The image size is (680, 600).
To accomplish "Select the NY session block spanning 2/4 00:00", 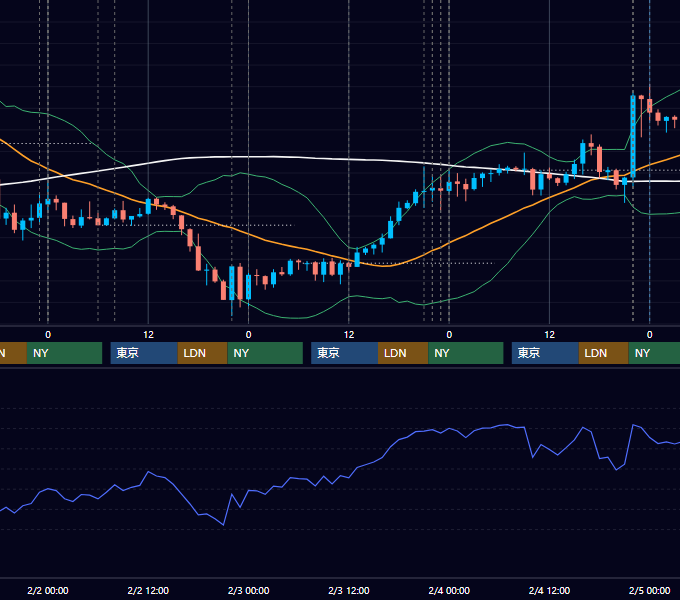I will 466,353.
